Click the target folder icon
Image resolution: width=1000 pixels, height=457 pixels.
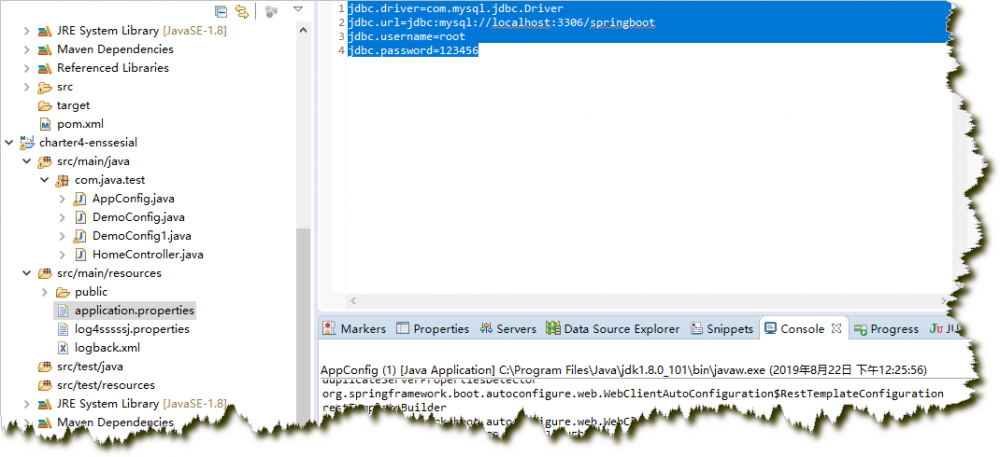click(45, 105)
